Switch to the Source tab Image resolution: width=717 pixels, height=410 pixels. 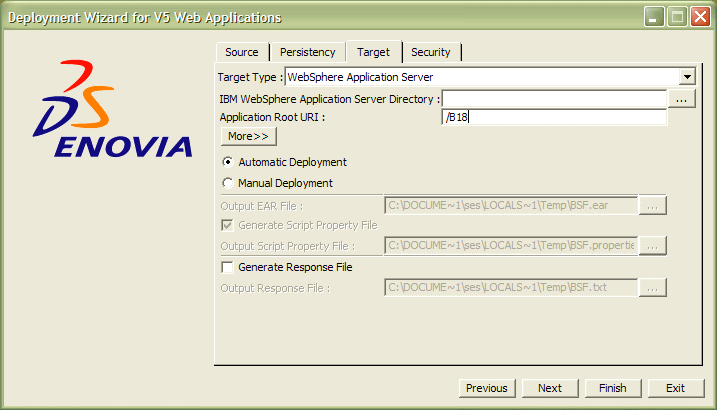click(x=242, y=52)
